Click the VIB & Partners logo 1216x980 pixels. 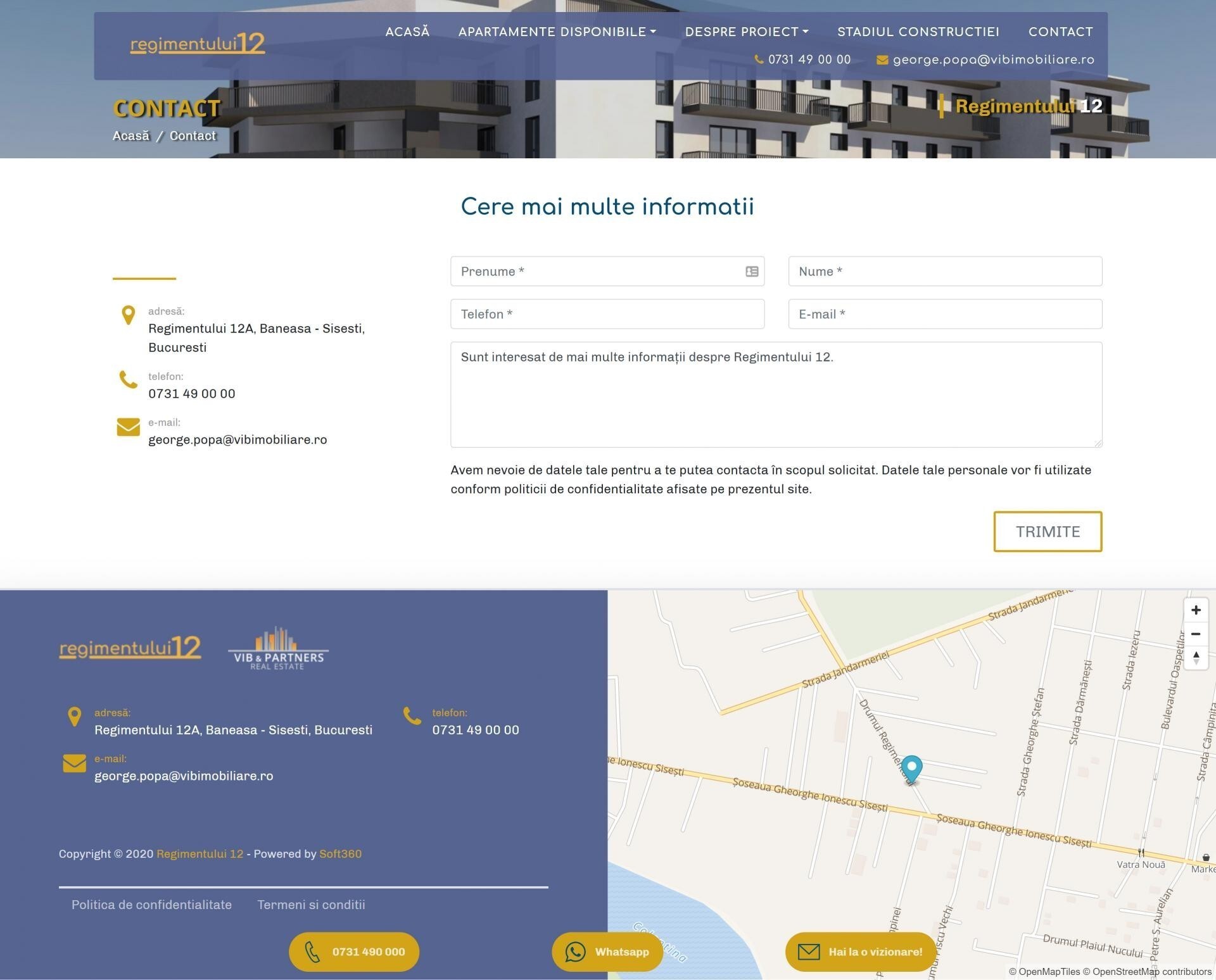coord(278,648)
